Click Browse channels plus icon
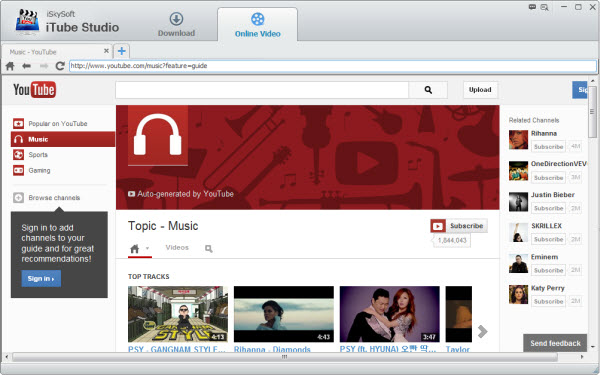 point(18,198)
